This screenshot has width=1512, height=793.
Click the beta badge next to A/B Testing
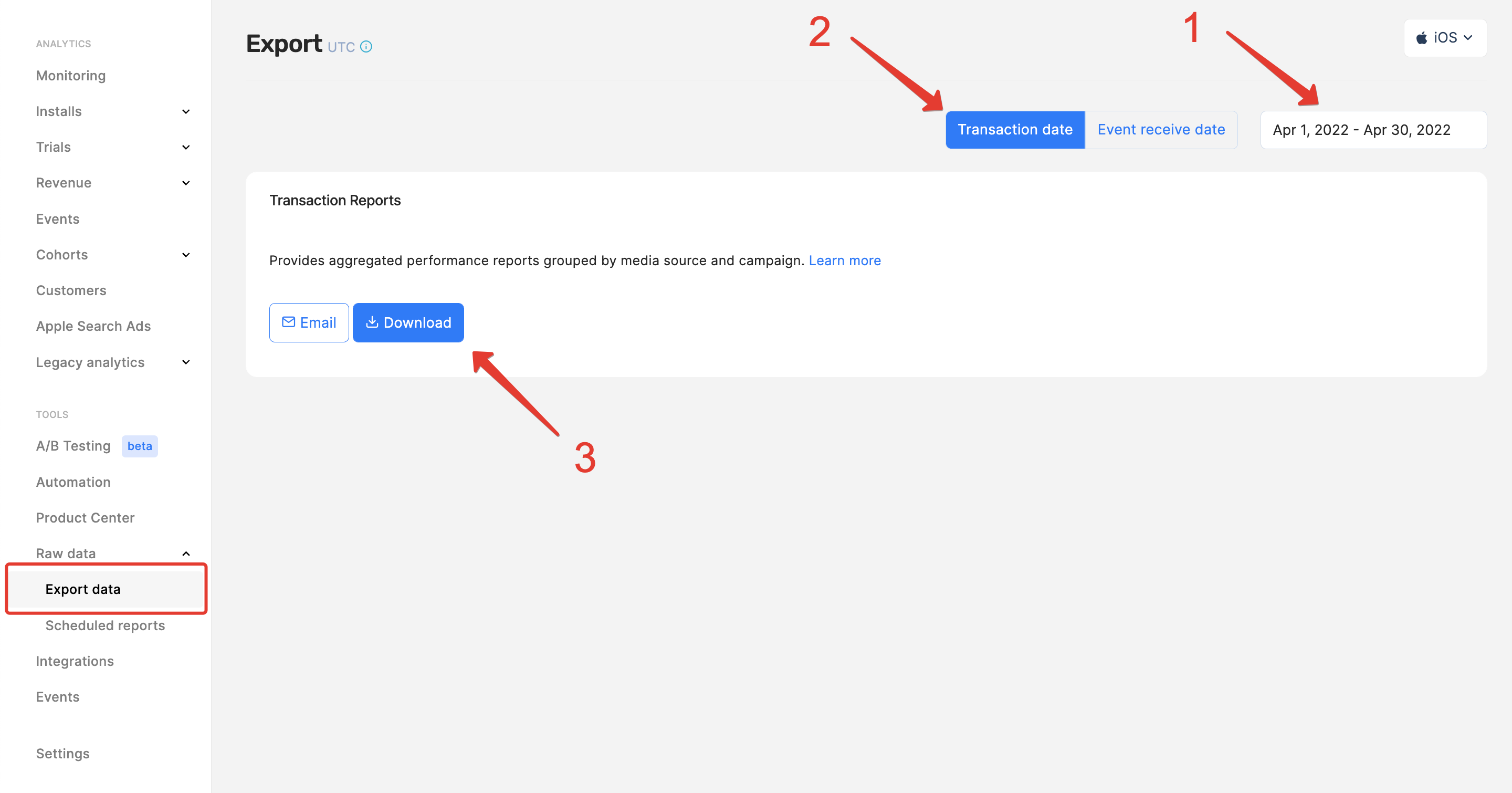point(140,446)
